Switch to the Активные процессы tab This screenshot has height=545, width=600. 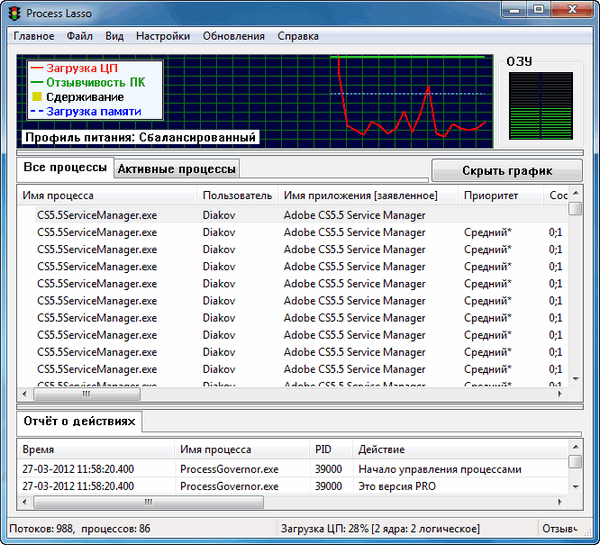177,169
